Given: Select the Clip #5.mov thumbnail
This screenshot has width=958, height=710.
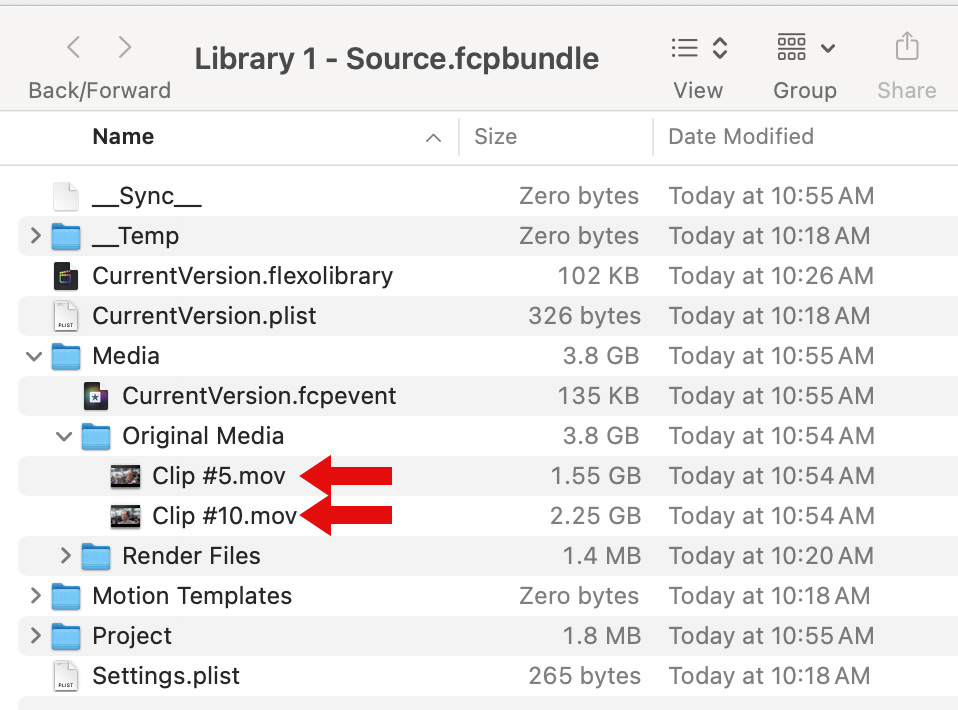Looking at the screenshot, I should (x=125, y=476).
